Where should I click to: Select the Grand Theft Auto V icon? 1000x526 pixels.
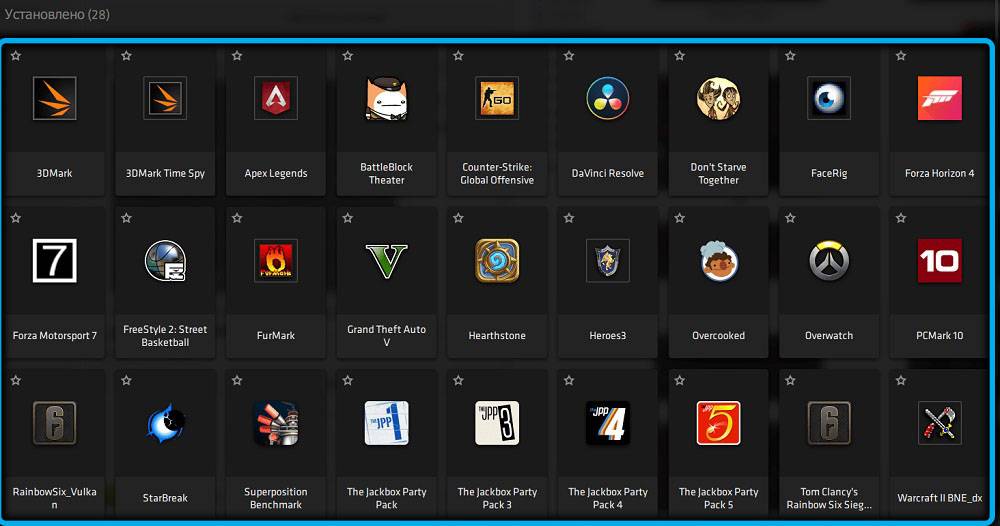(x=386, y=260)
